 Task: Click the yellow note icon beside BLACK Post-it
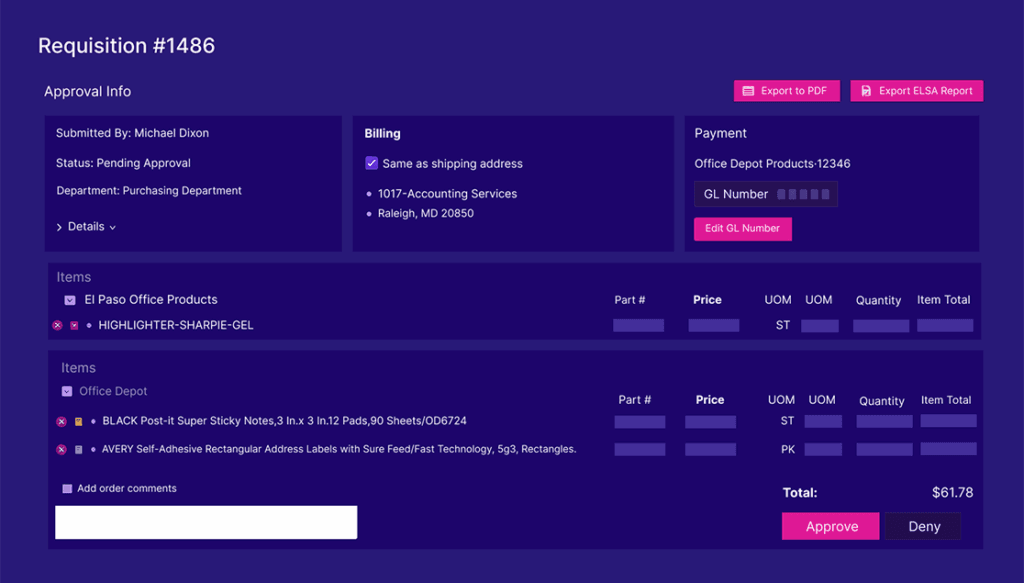[79, 422]
